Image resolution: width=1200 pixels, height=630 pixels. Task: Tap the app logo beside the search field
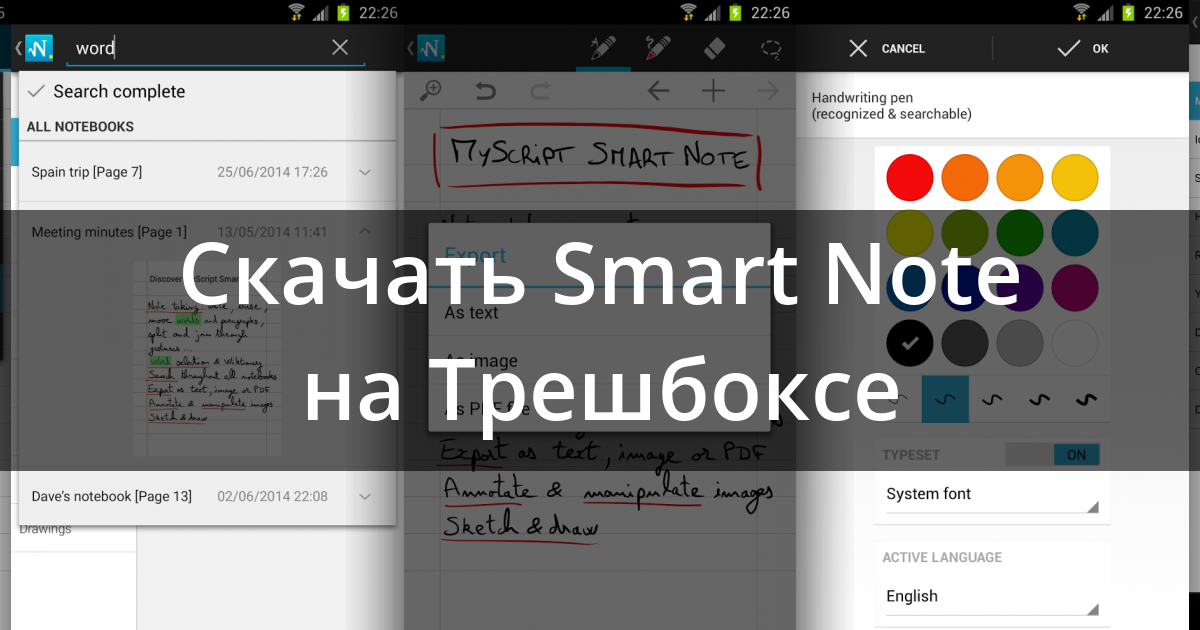point(39,48)
